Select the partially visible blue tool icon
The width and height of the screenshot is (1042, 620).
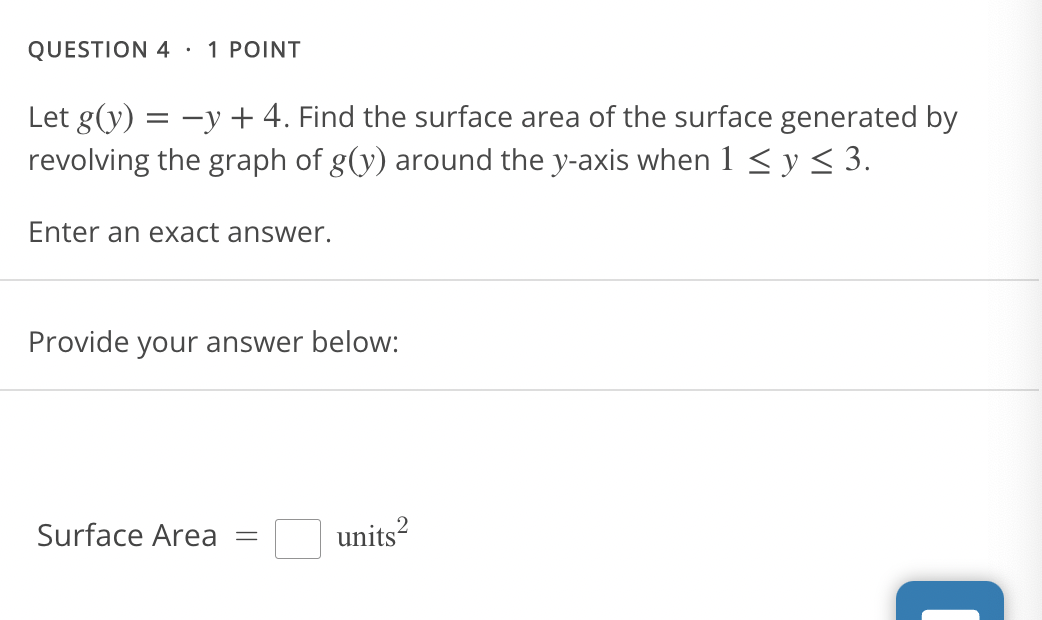949,601
